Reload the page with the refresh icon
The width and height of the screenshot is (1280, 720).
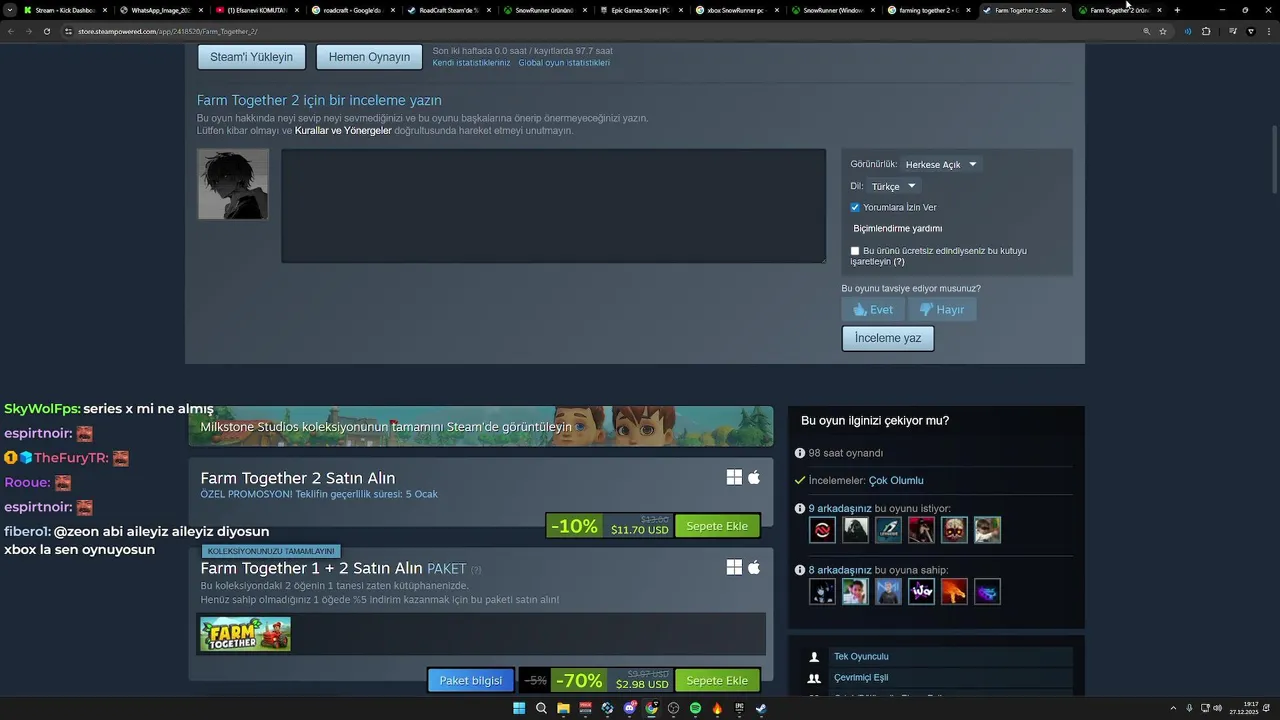pyautogui.click(x=46, y=31)
